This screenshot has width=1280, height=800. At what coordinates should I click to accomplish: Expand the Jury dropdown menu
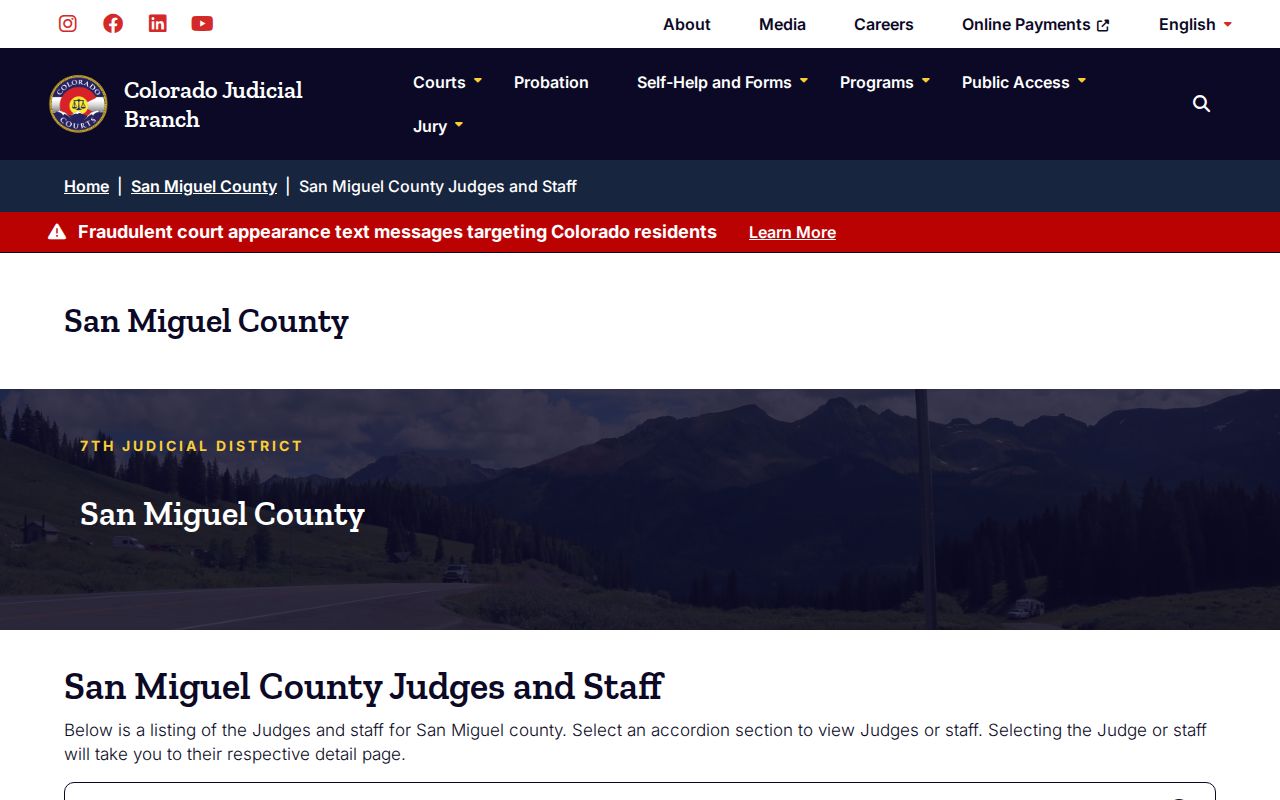click(438, 126)
